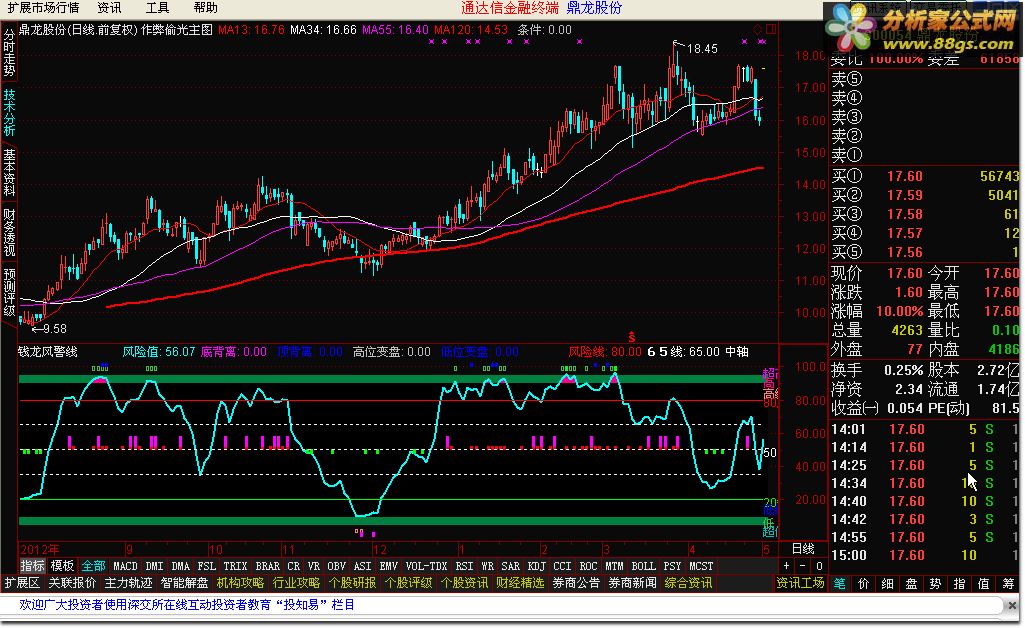The image size is (1025, 628).
Task: Open the 关联报价 tab
Action: point(72,583)
